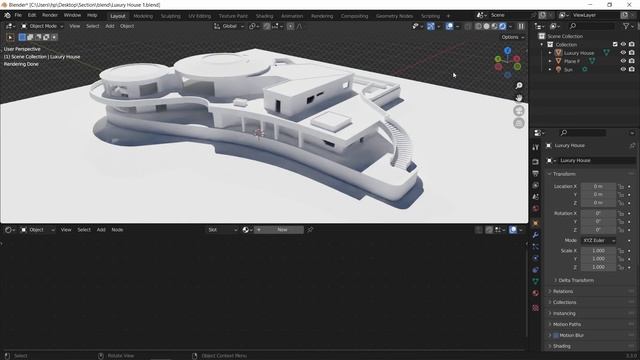Image resolution: width=640 pixels, height=360 pixels.
Task: Click the select box tool icon
Action: (10, 37)
